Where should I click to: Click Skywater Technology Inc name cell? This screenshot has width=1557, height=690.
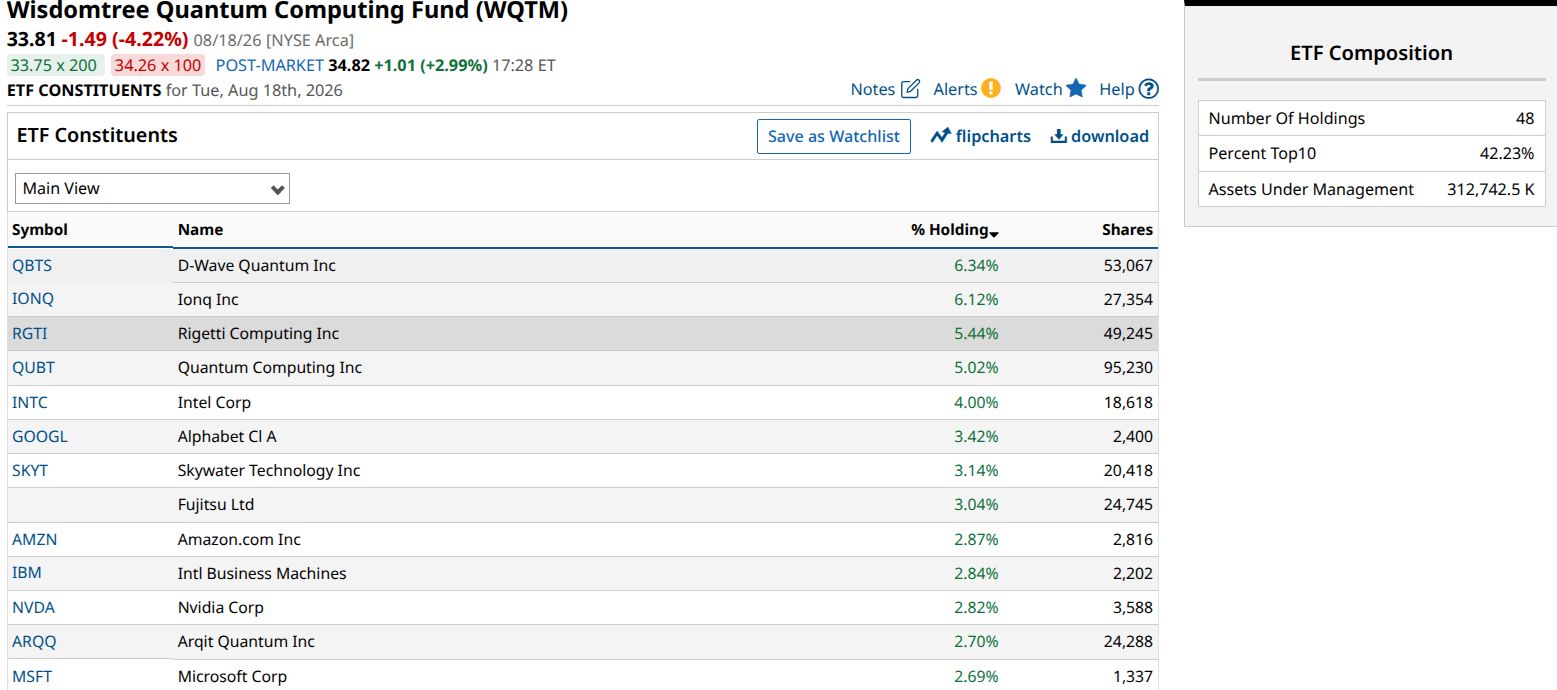tap(269, 470)
